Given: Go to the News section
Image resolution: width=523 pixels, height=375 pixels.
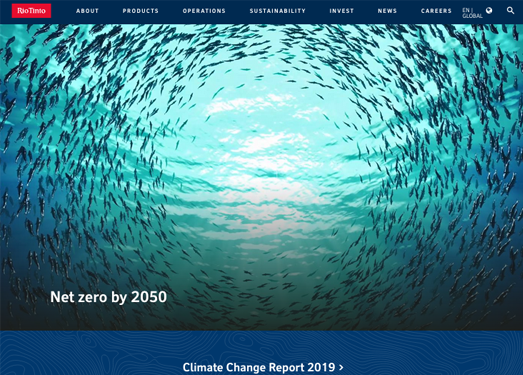Looking at the screenshot, I should (387, 11).
